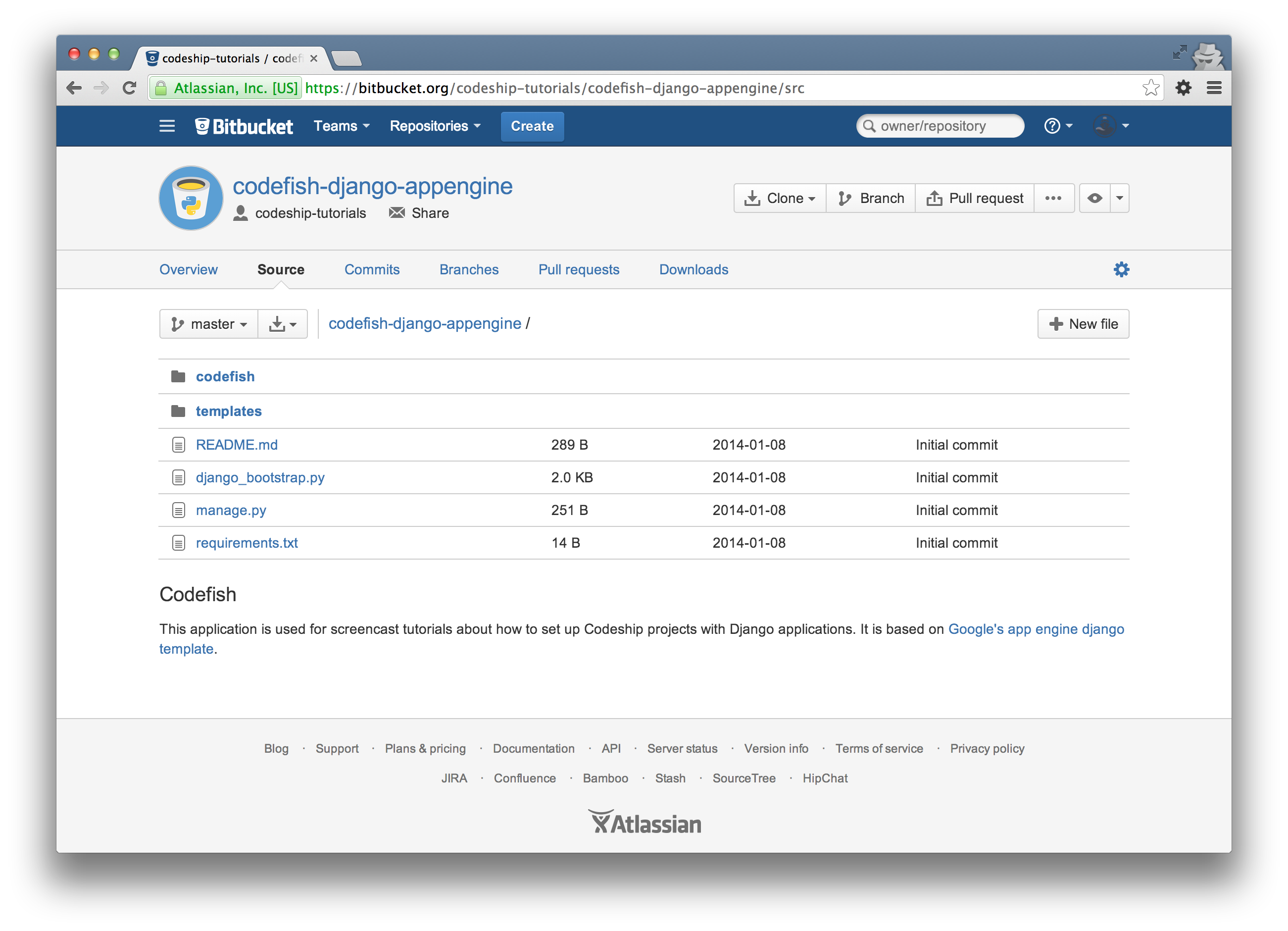The height and width of the screenshot is (931, 1288).
Task: Open the Pull requests tab
Action: pyautogui.click(x=579, y=269)
